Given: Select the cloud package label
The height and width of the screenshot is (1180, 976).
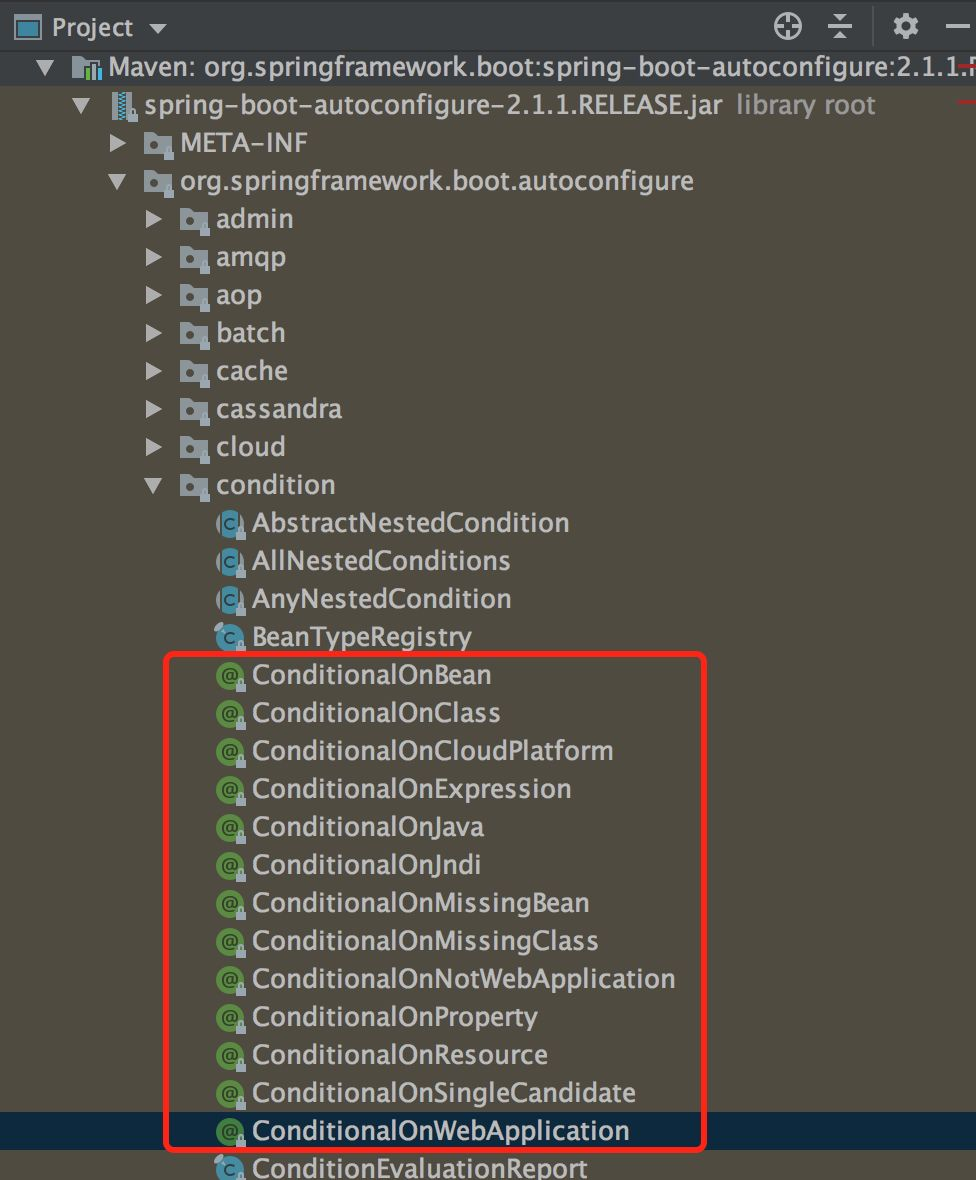Looking at the screenshot, I should [251, 447].
